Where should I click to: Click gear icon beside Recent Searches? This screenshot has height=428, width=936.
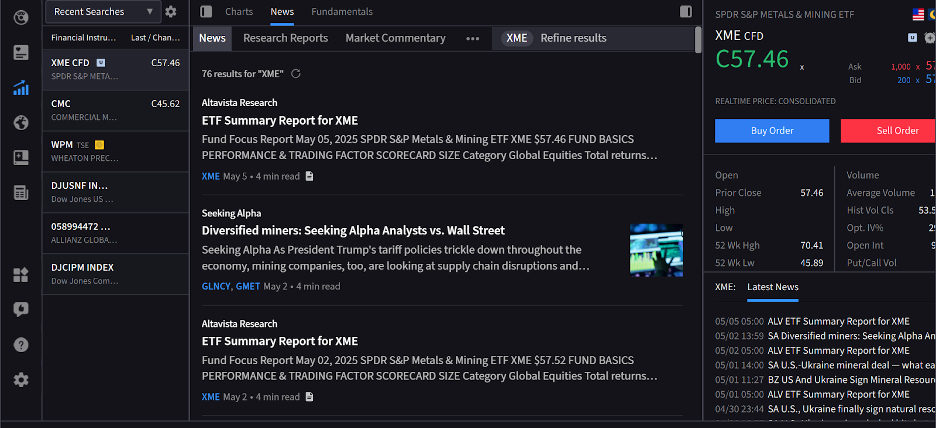[171, 11]
